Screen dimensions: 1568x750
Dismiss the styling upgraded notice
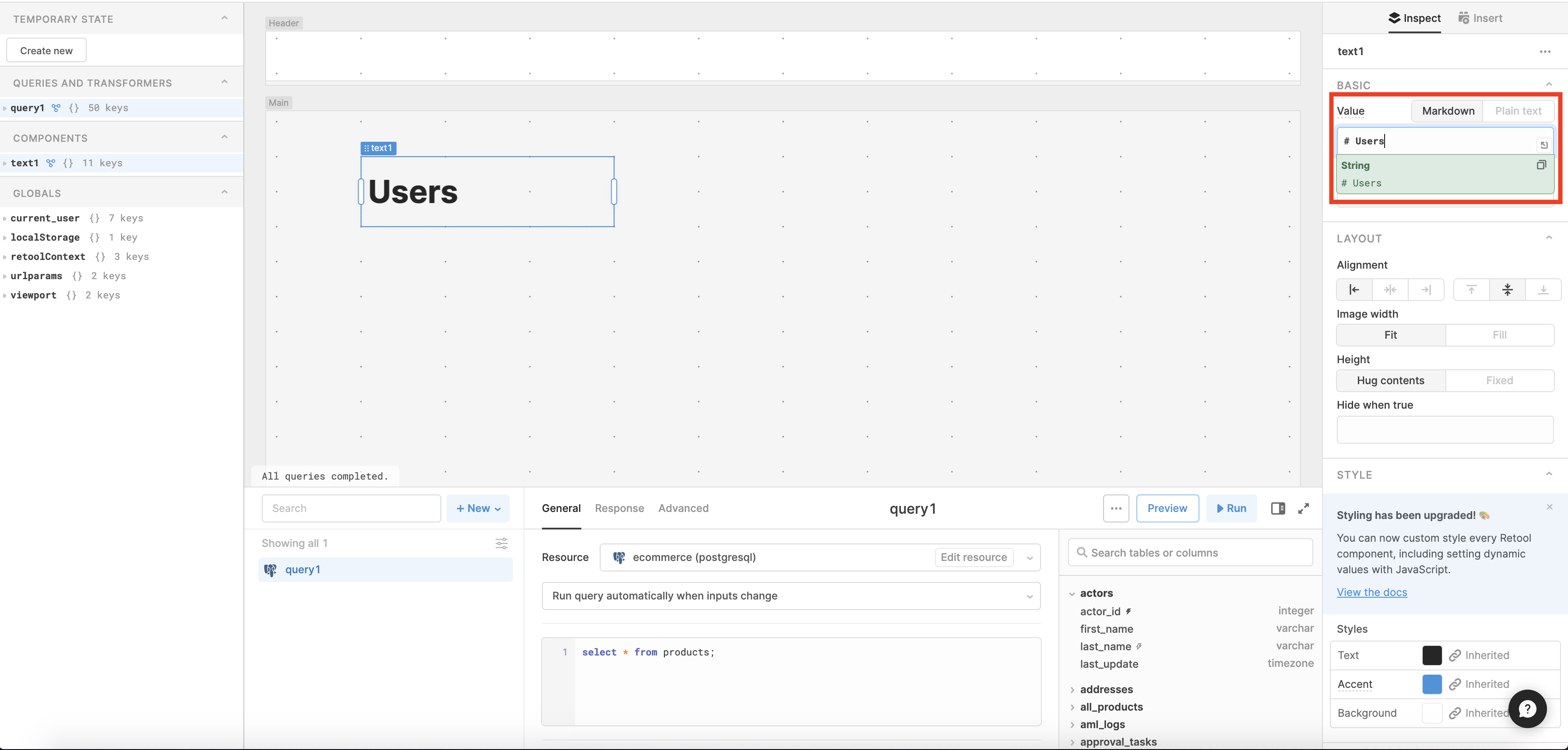pos(1549,507)
